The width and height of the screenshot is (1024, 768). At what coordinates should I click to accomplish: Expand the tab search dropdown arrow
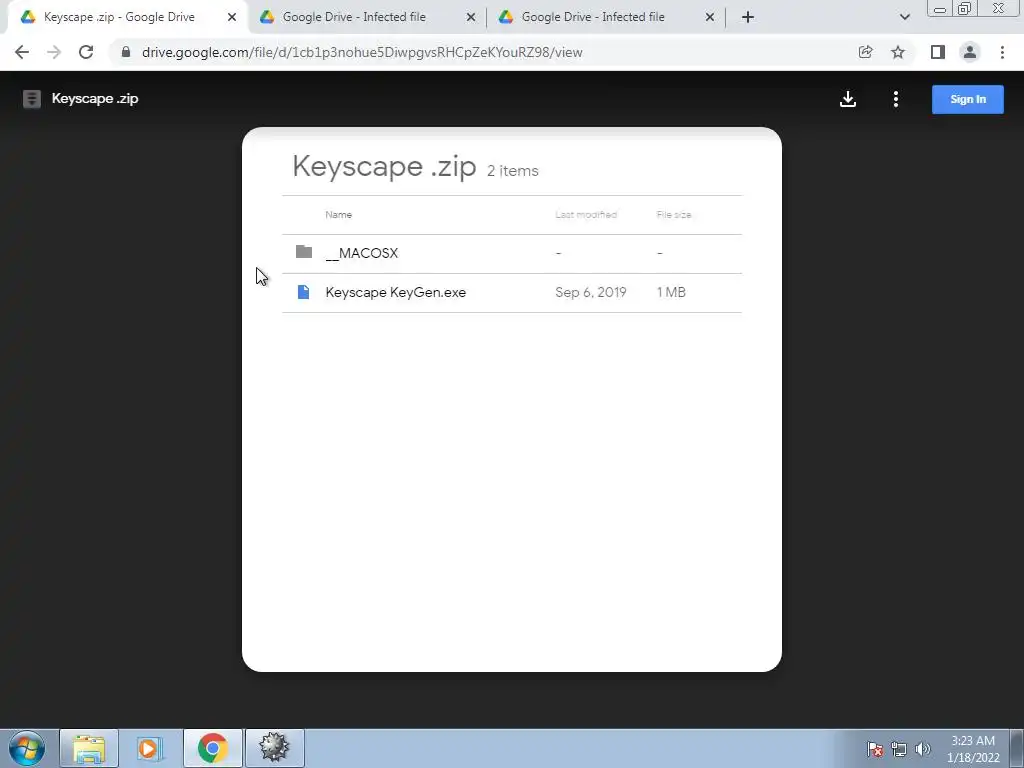pos(904,17)
